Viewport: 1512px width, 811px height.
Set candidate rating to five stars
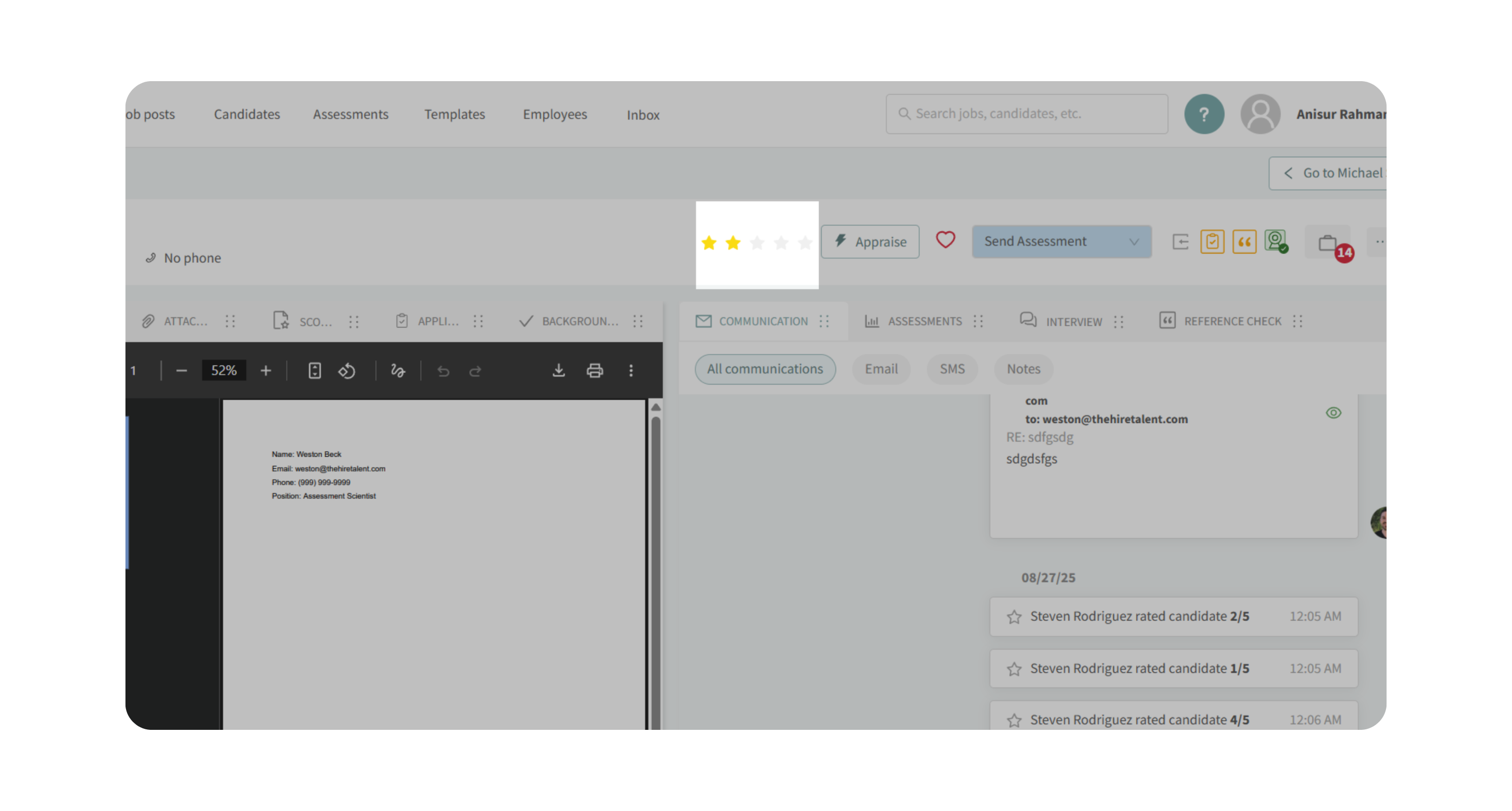coord(805,242)
